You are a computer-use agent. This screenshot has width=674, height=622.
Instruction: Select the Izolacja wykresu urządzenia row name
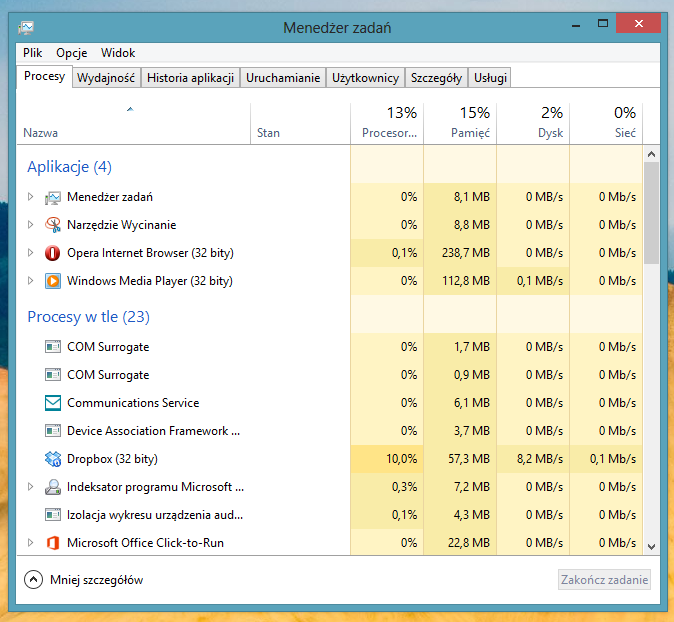point(155,515)
